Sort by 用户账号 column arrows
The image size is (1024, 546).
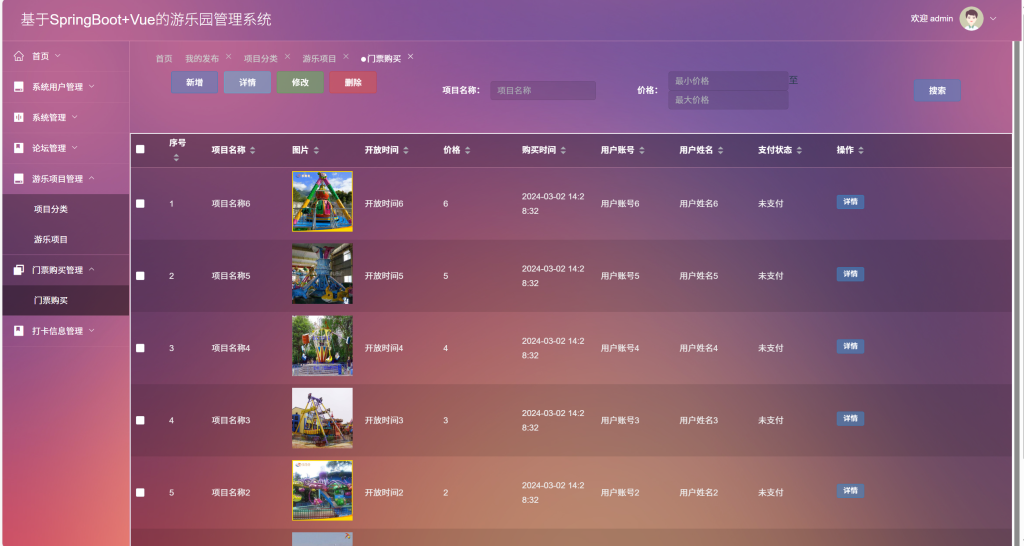642,150
